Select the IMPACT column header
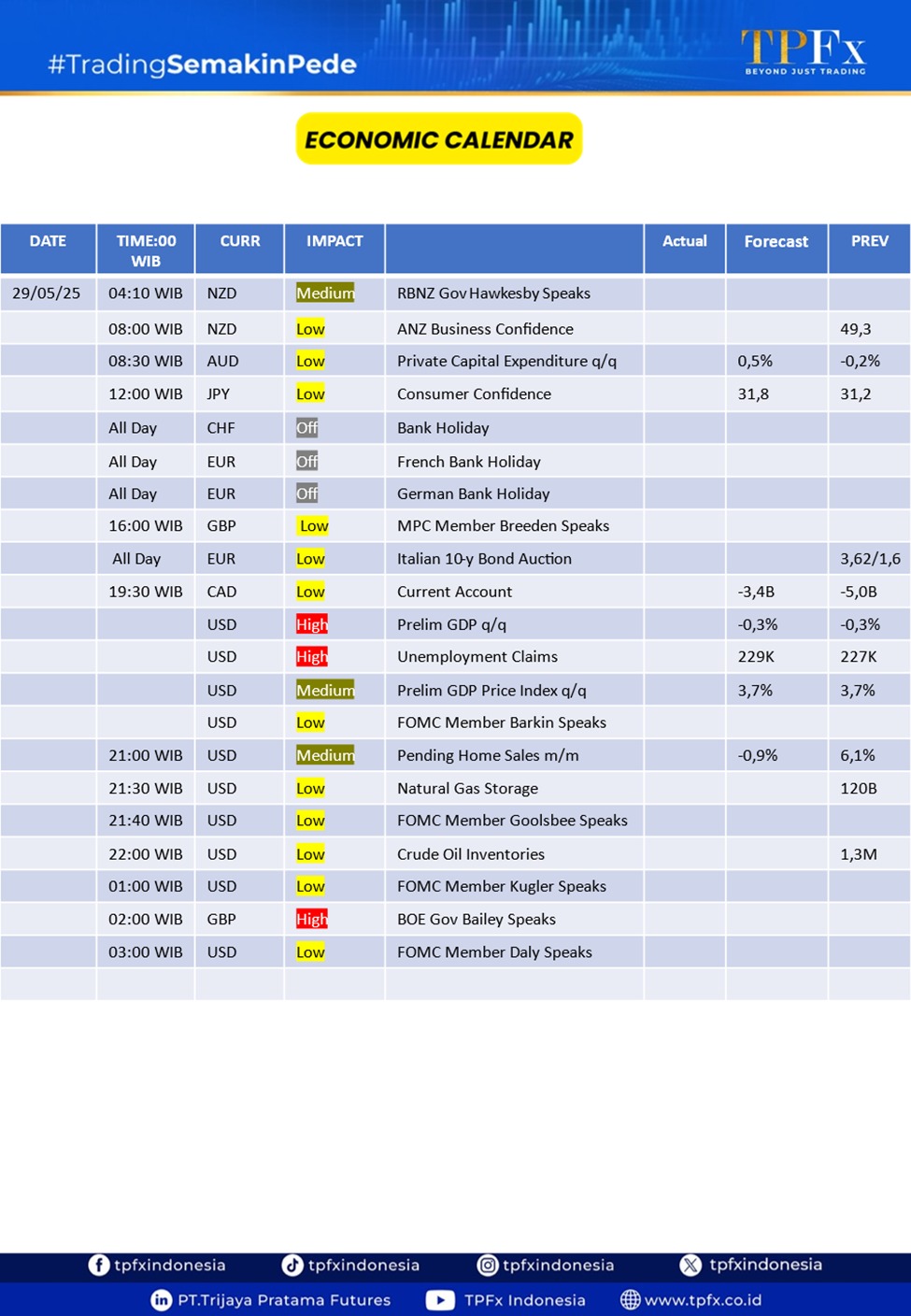The width and height of the screenshot is (911, 1316). (x=335, y=241)
